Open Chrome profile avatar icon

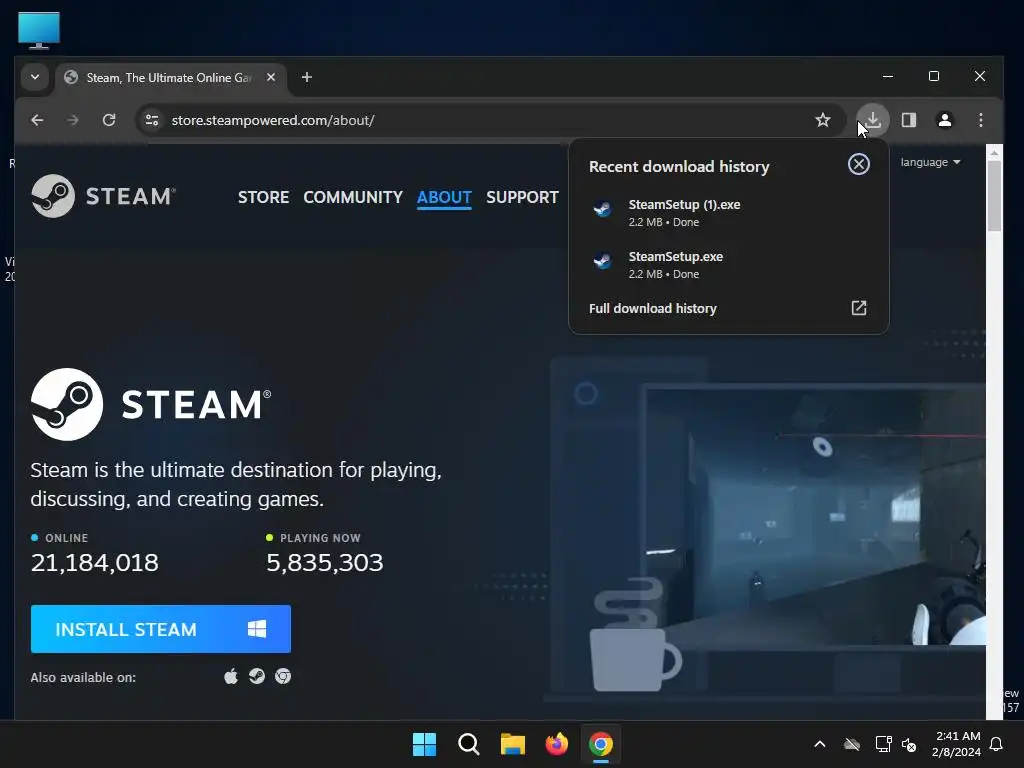(x=945, y=120)
